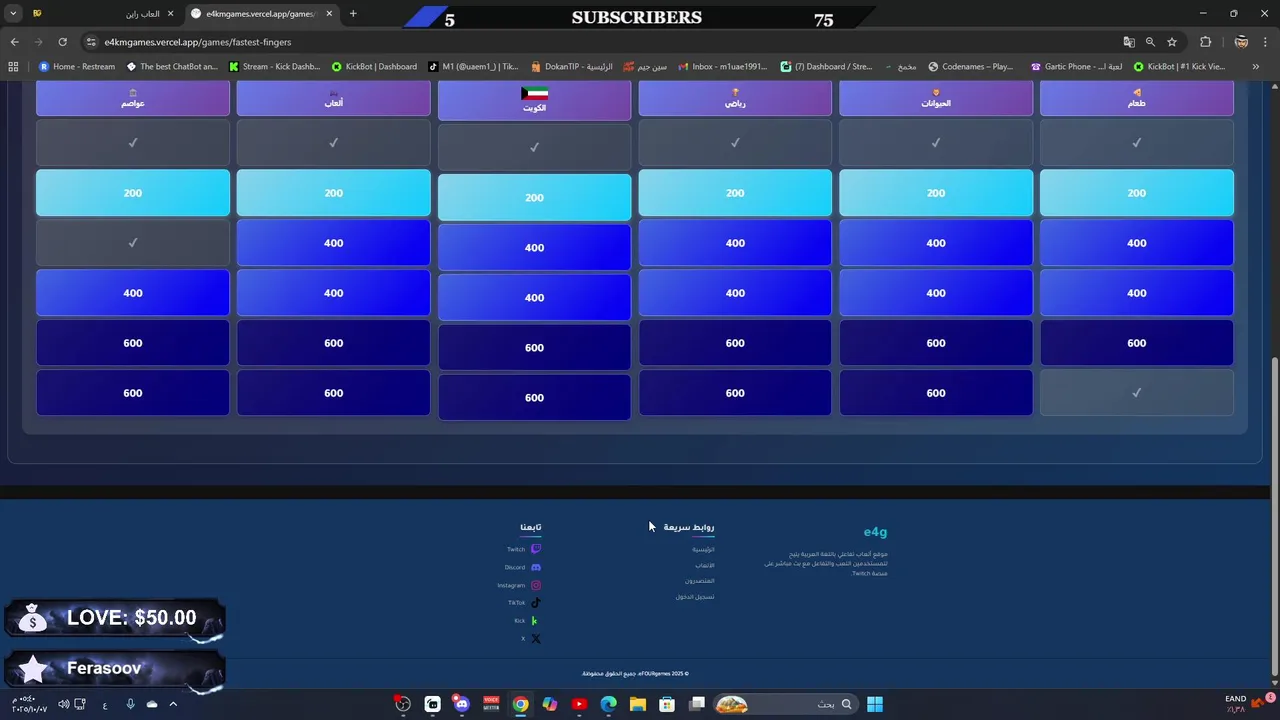The height and width of the screenshot is (720, 1280).
Task: Click the e4g logo in the footer
Action: pyautogui.click(x=875, y=532)
